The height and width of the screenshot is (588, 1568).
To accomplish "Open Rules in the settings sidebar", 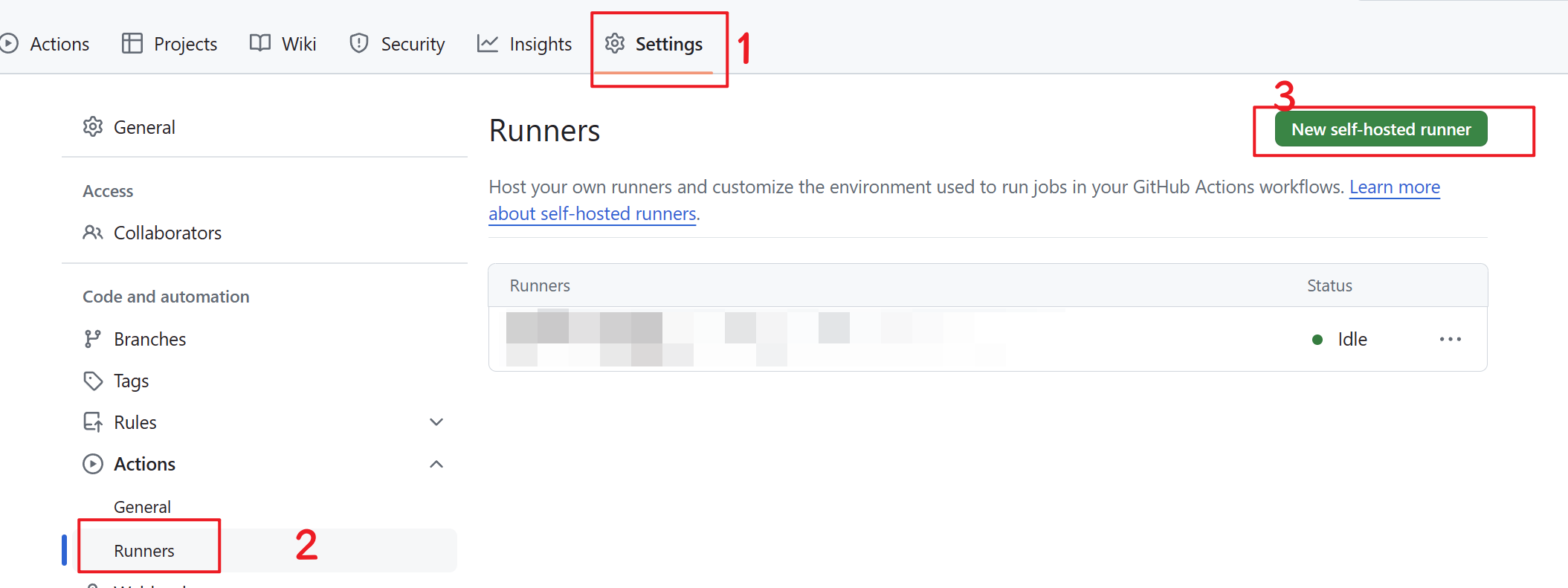I will coord(135,422).
